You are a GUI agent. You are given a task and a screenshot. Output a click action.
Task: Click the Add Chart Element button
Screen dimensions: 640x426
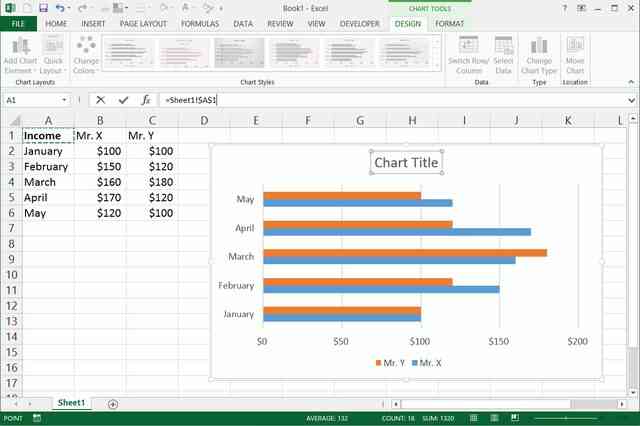19,55
